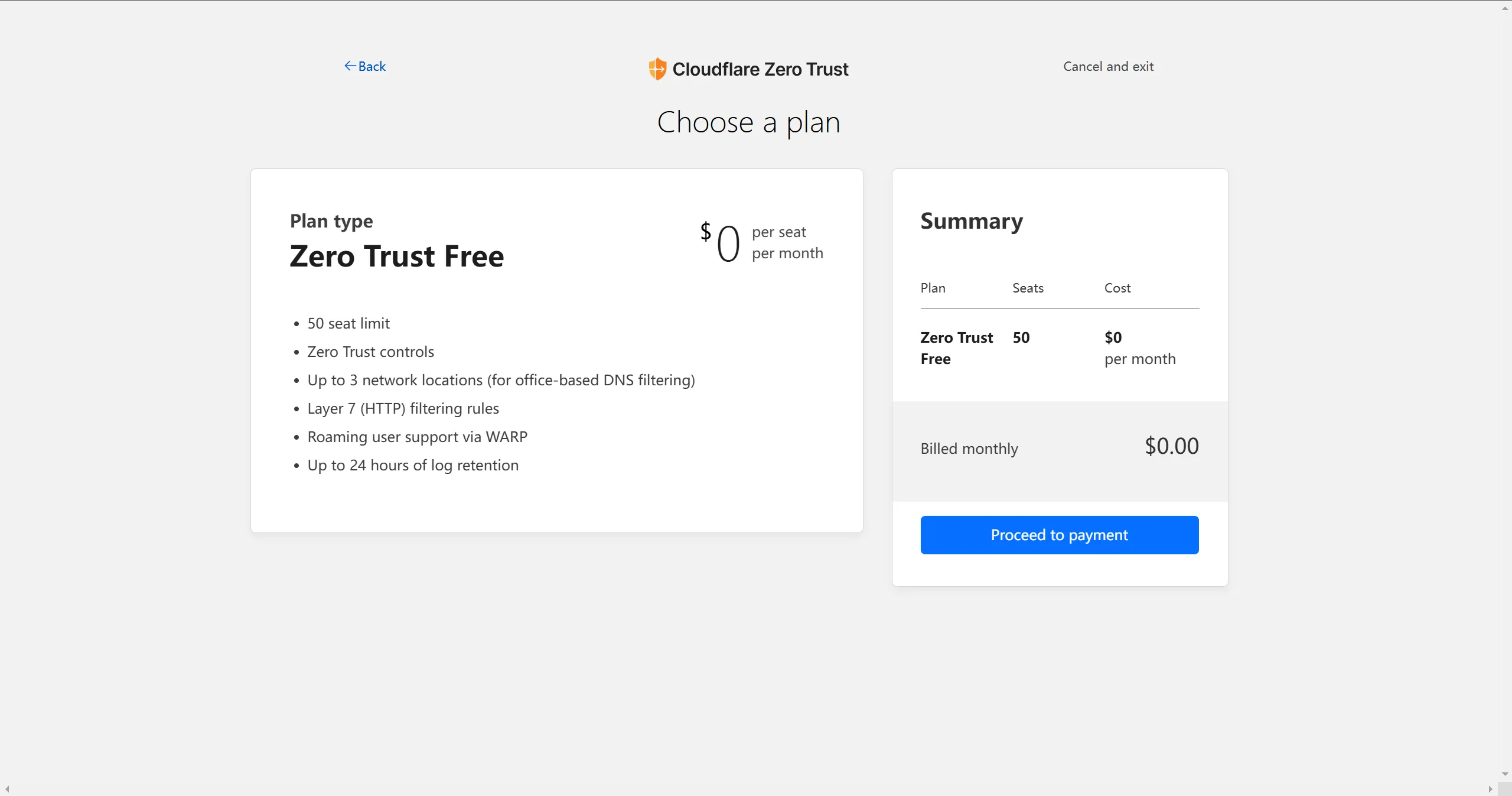
Task: Click the 50 seat limit bullet
Action: tap(348, 324)
